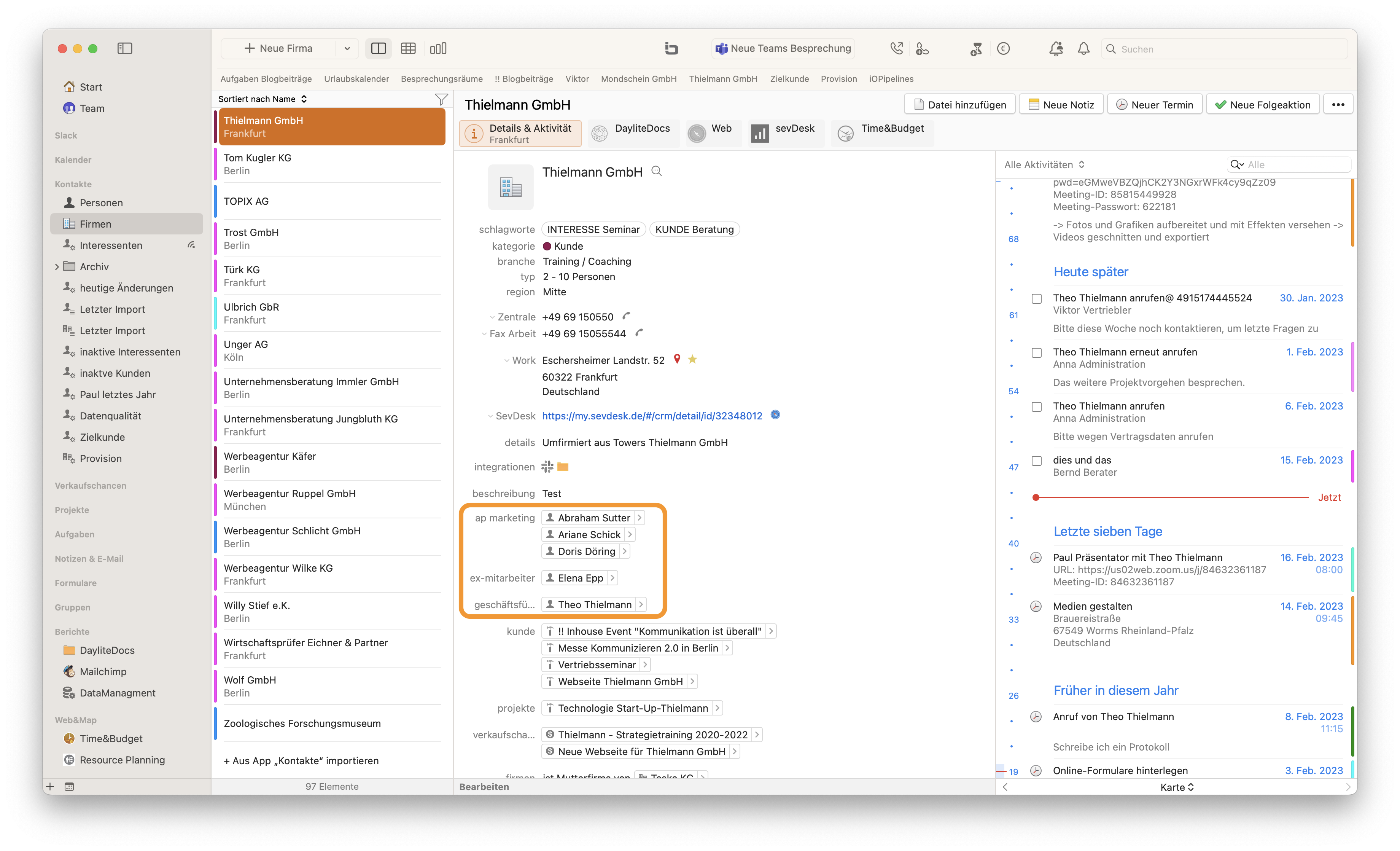Select Firmen in the sidebar
Viewport: 1400px width, 851px height.
point(126,224)
